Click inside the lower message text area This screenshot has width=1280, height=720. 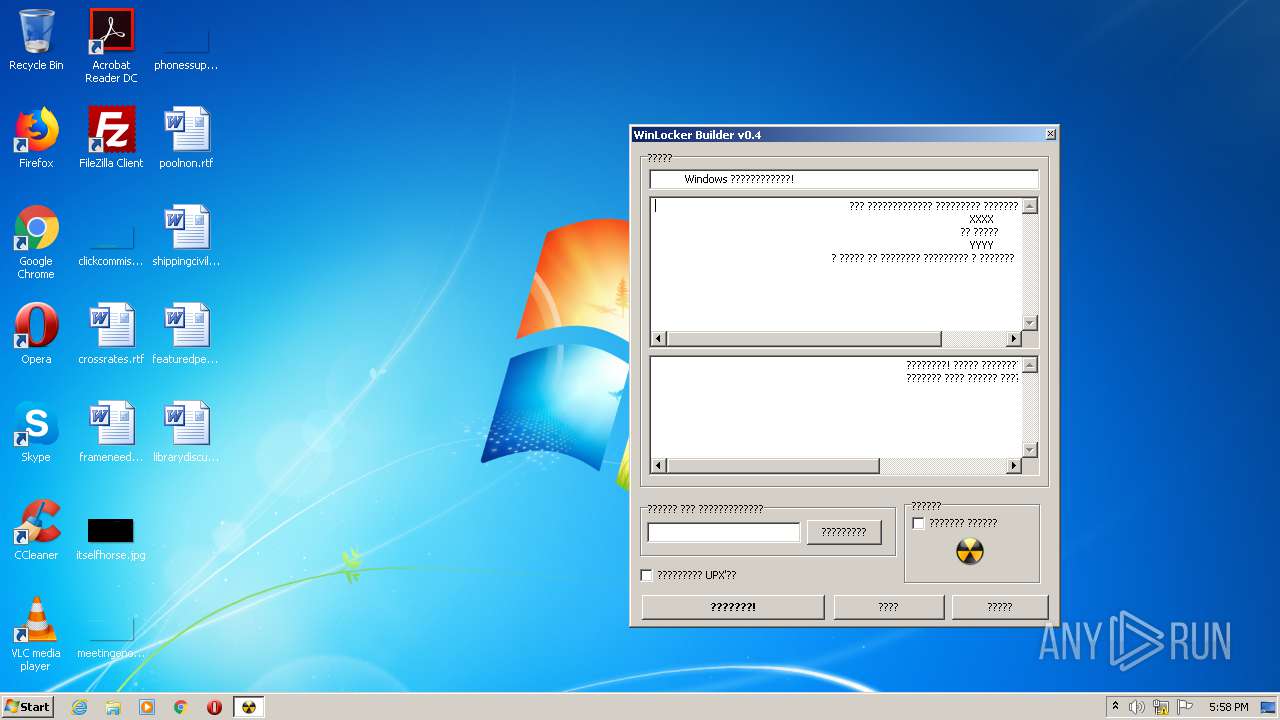click(836, 407)
